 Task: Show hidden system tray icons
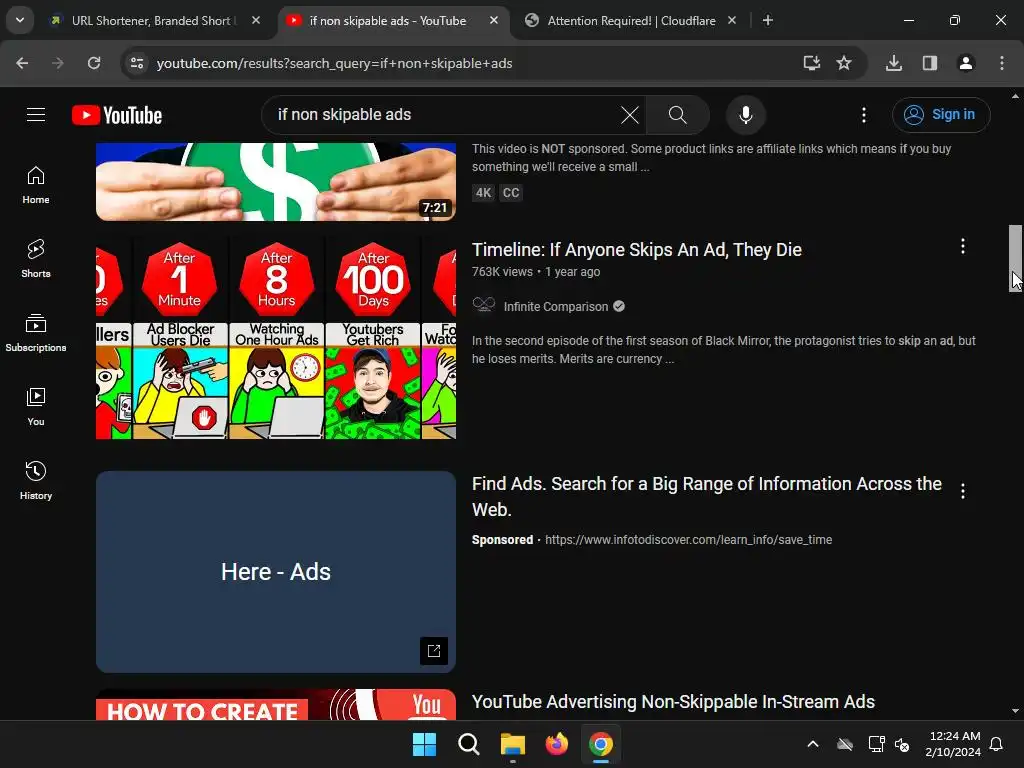[812, 744]
